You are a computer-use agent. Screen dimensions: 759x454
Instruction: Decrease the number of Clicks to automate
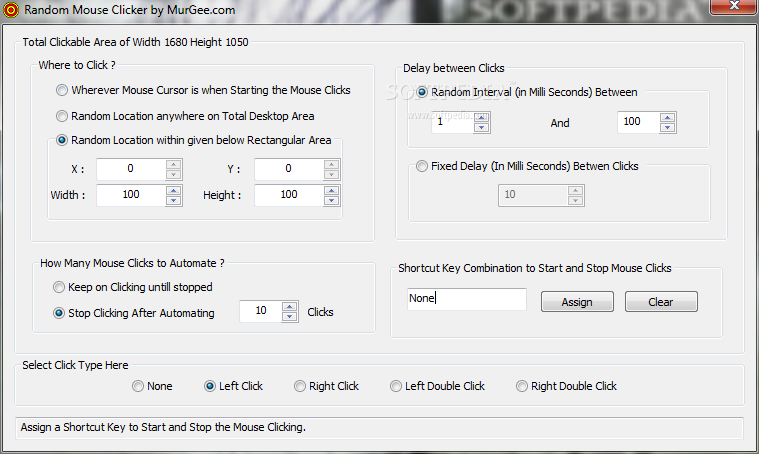coord(289,317)
